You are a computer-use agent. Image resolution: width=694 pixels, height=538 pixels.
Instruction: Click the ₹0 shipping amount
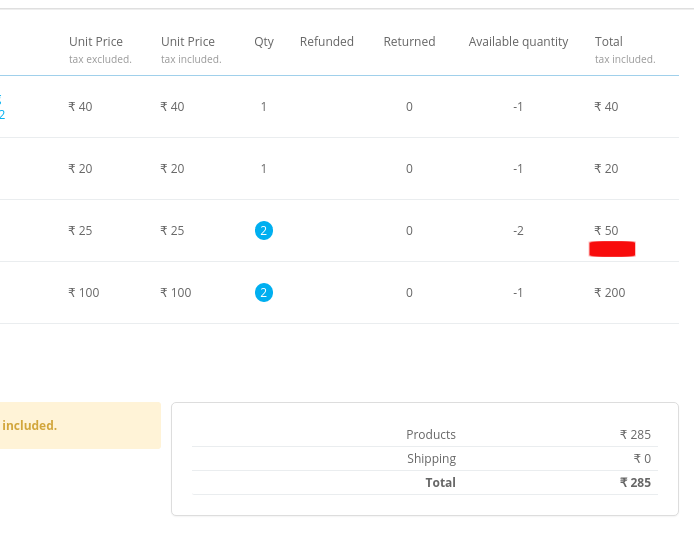(x=642, y=459)
